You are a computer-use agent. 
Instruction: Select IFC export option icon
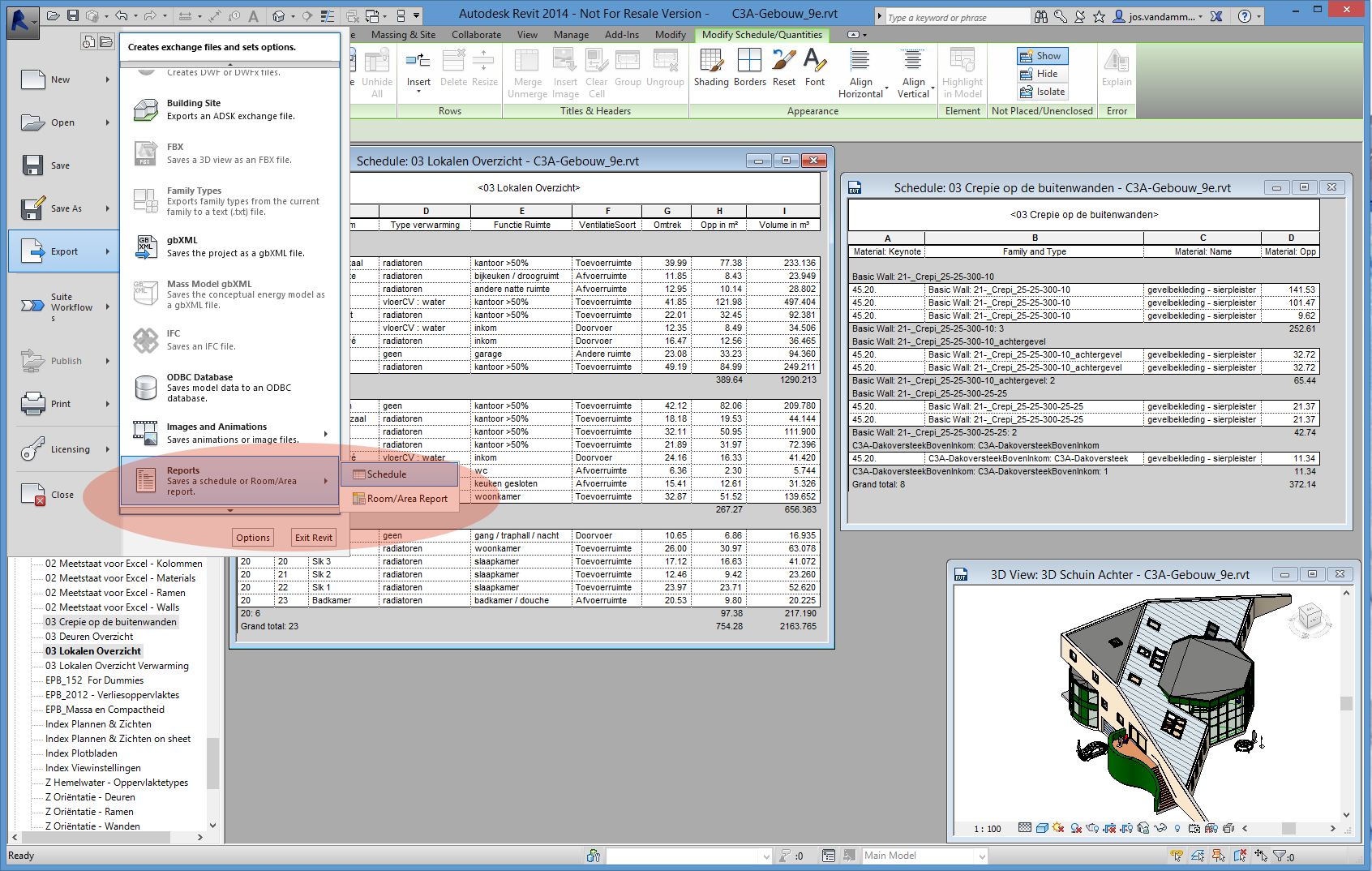tap(146, 341)
